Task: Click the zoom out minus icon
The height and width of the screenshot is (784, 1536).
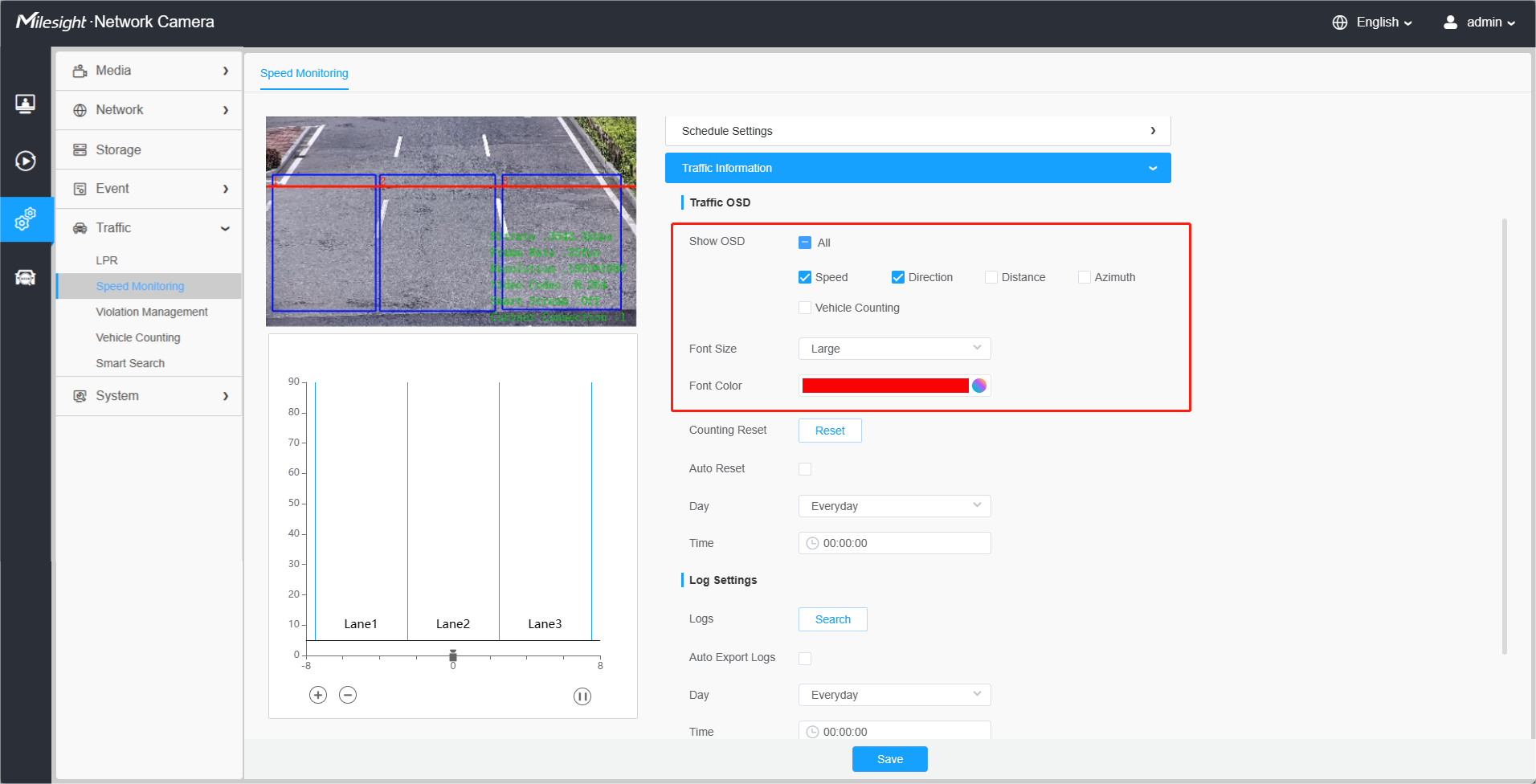Action: coord(348,695)
